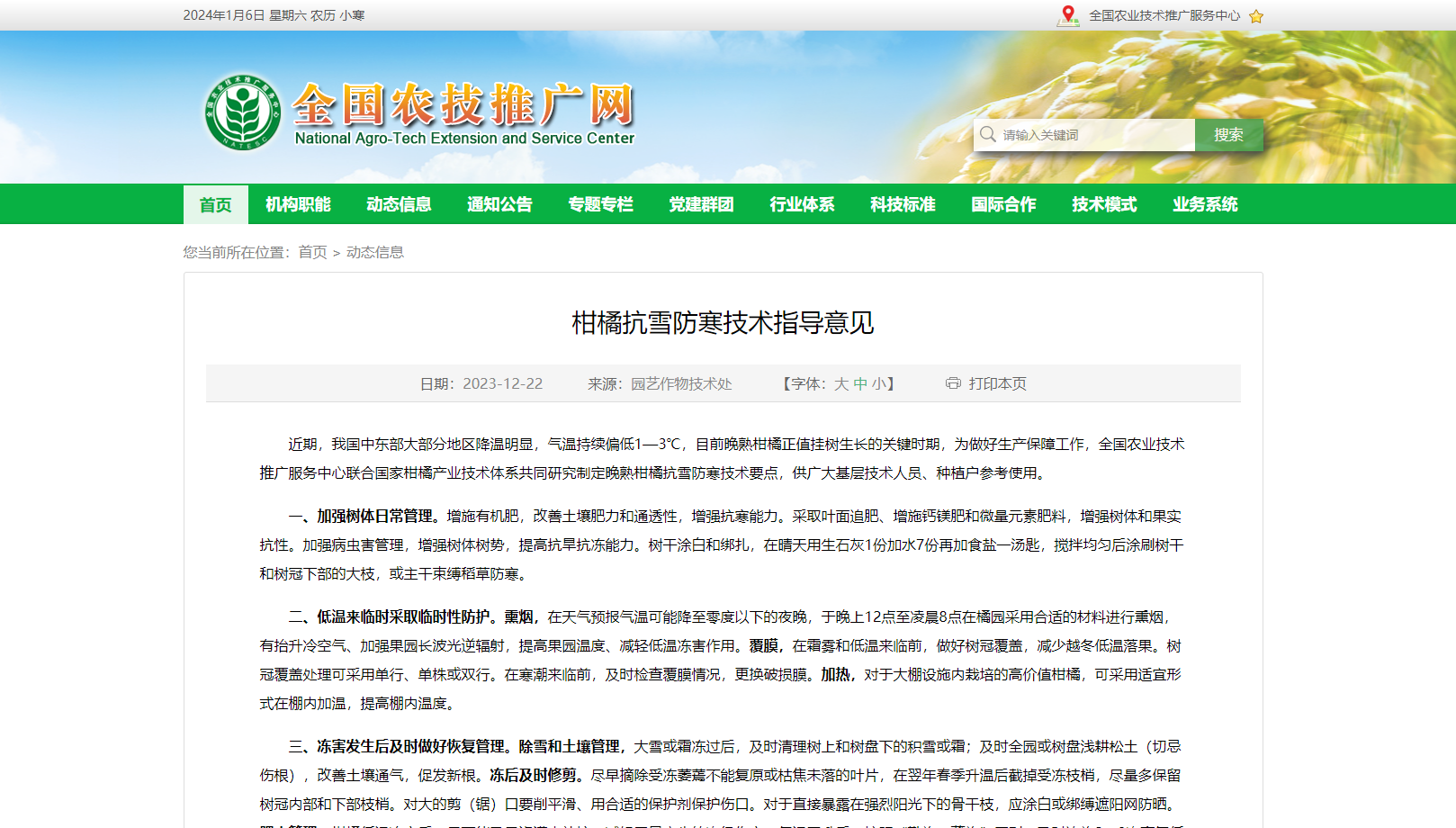
Task: Set font size to 小
Action: pyautogui.click(x=879, y=383)
